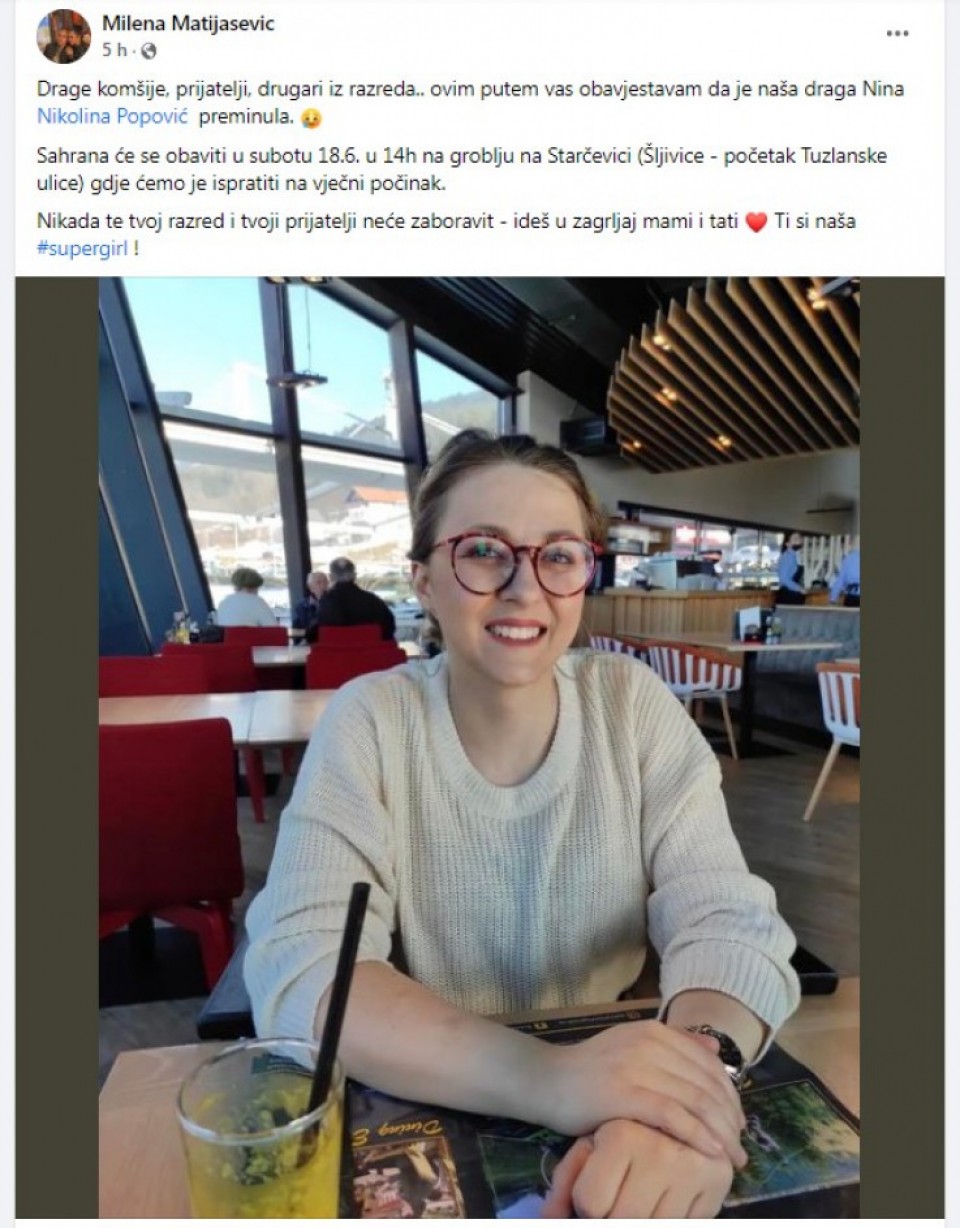
Task: Click the '5 h' post timestamp
Action: [x=115, y=50]
